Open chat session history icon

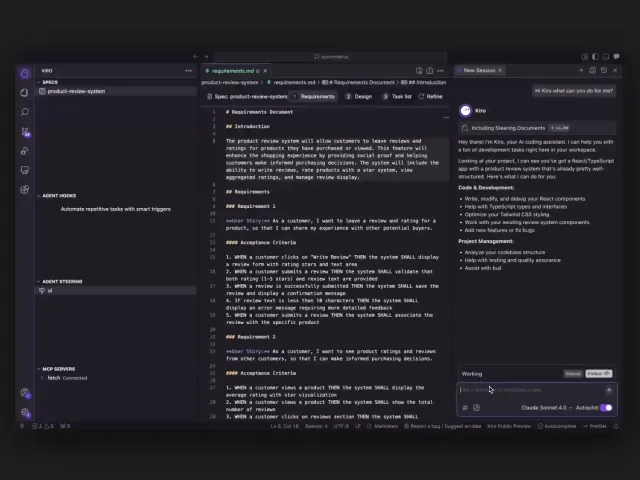coord(604,70)
